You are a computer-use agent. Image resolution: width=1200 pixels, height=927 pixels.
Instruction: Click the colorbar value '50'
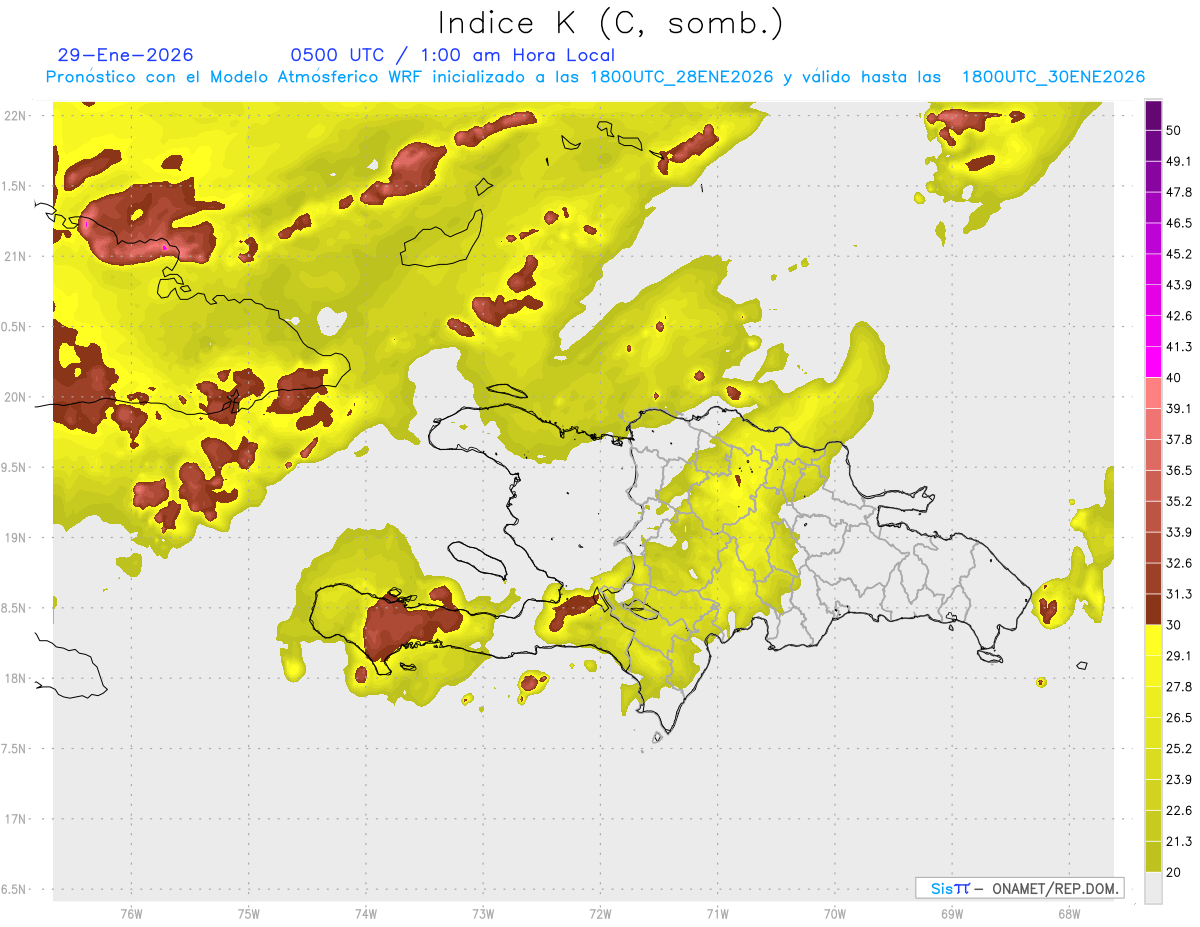[1175, 131]
